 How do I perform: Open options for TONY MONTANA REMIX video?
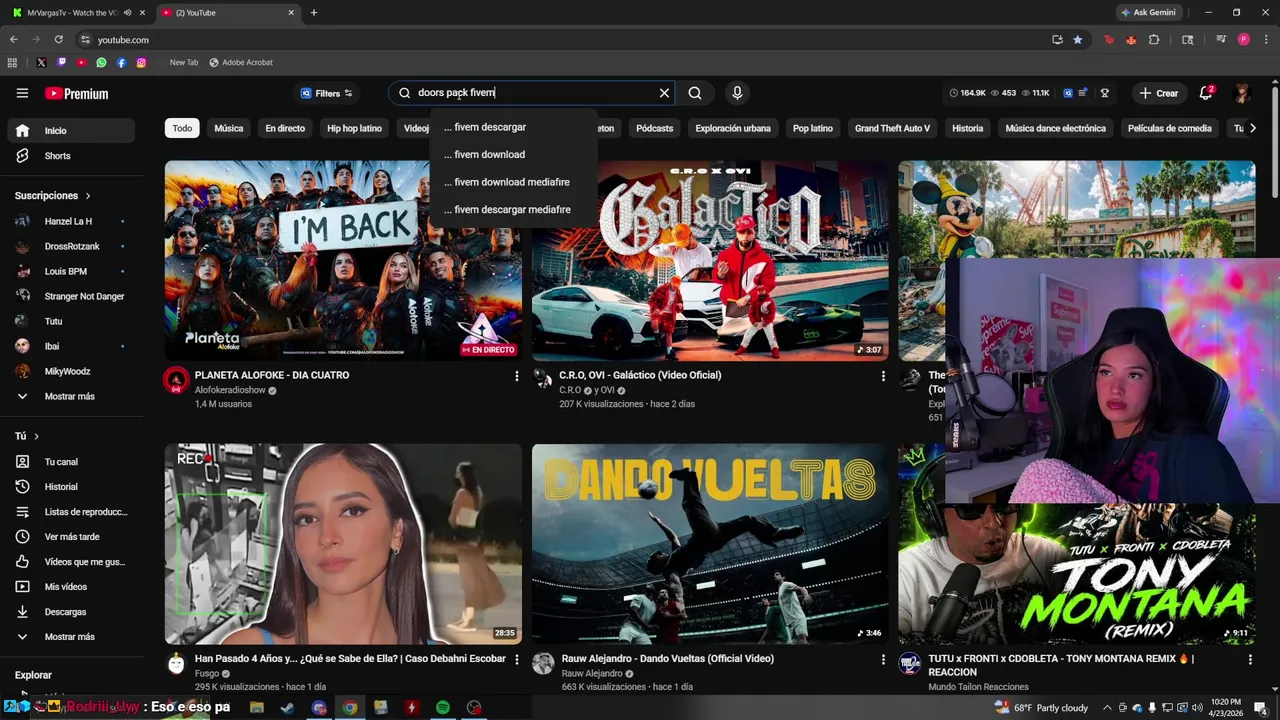[1250, 660]
